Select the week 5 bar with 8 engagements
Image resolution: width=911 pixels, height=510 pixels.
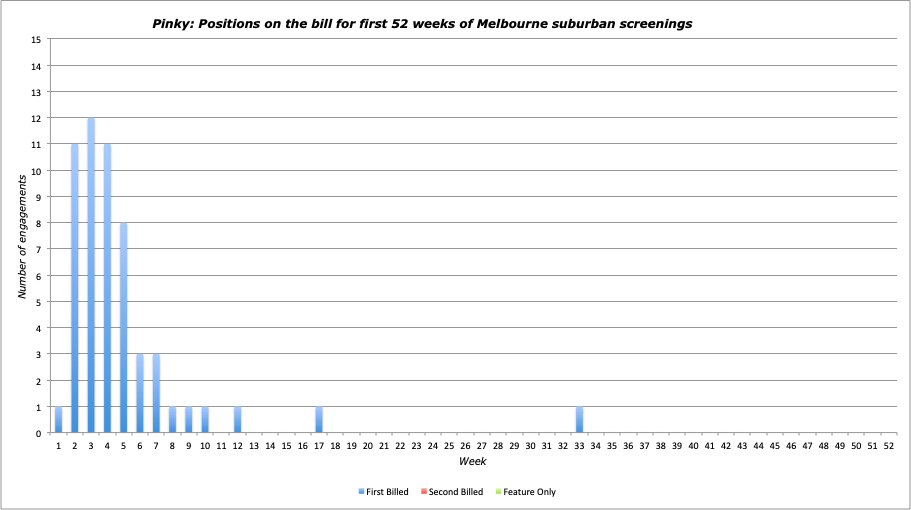(x=124, y=328)
